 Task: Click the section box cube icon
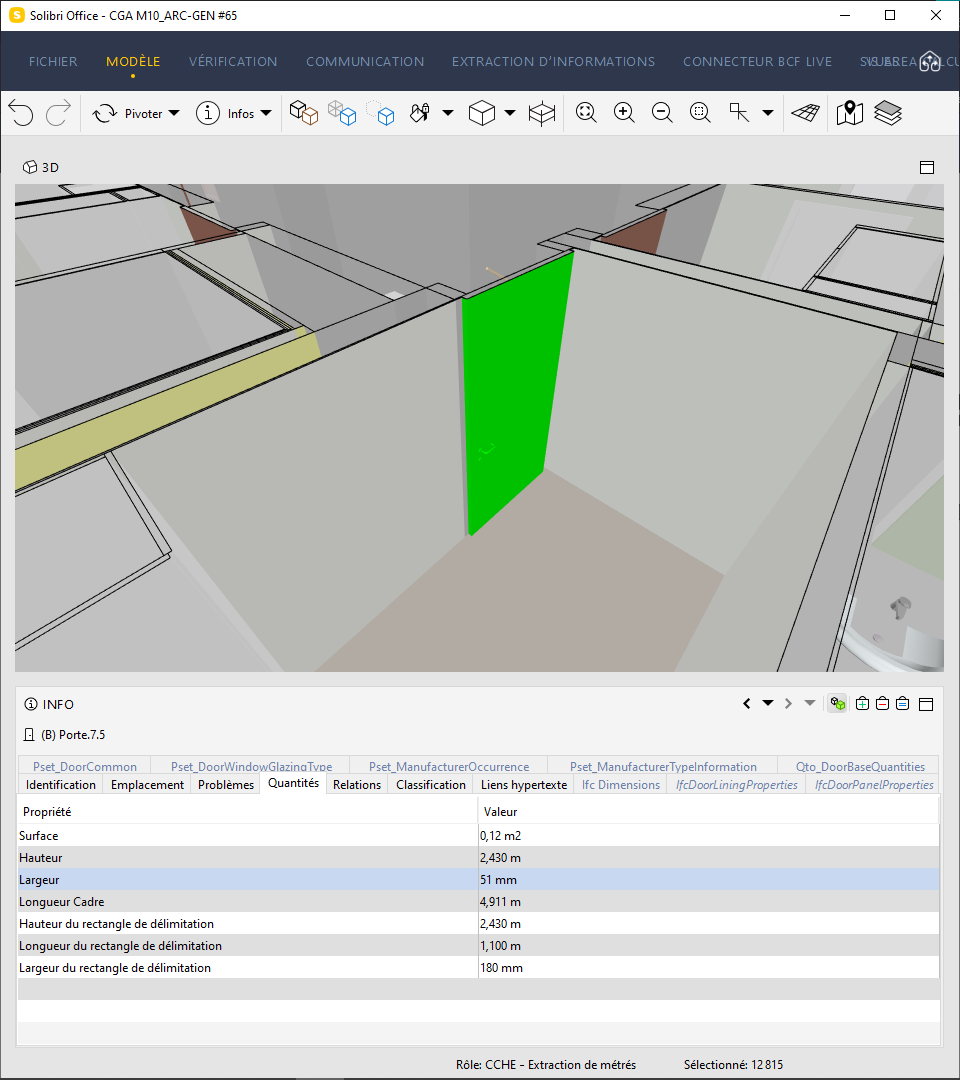click(x=542, y=113)
